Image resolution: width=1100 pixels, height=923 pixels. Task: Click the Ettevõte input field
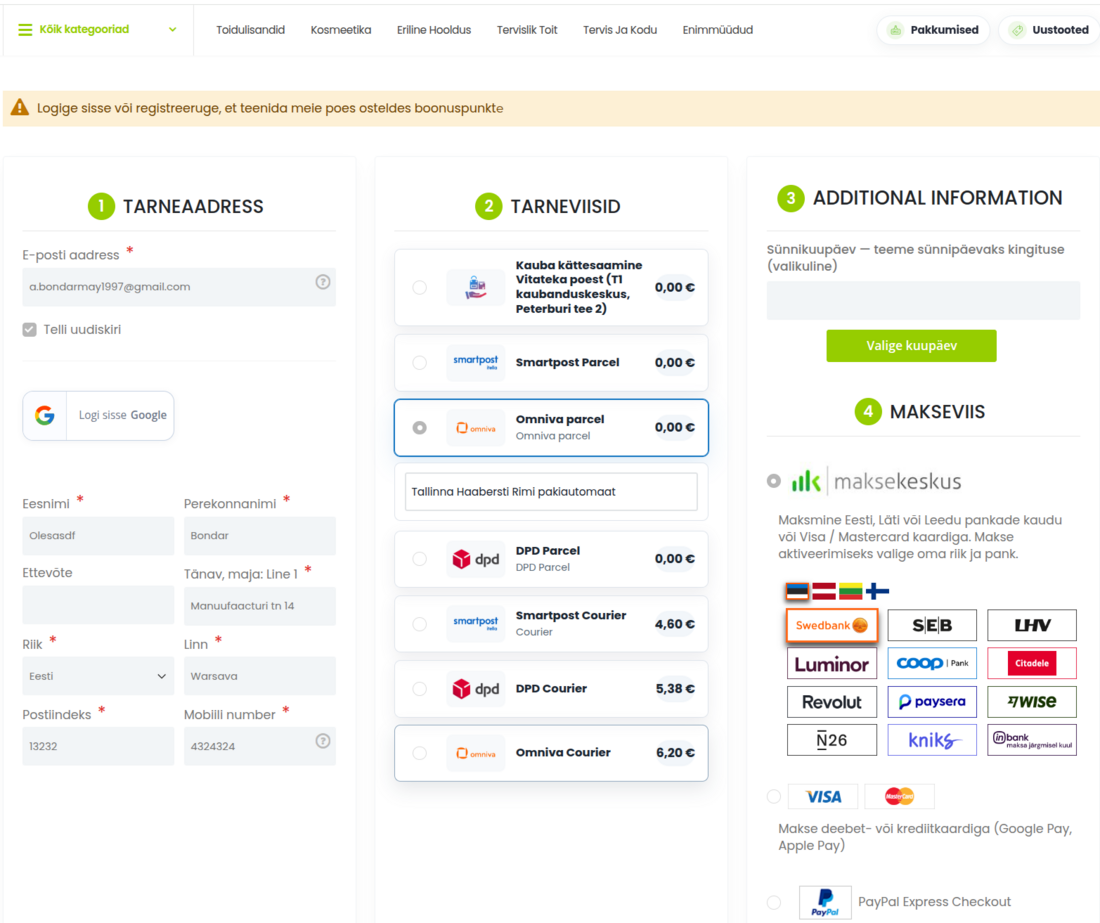[98, 605]
